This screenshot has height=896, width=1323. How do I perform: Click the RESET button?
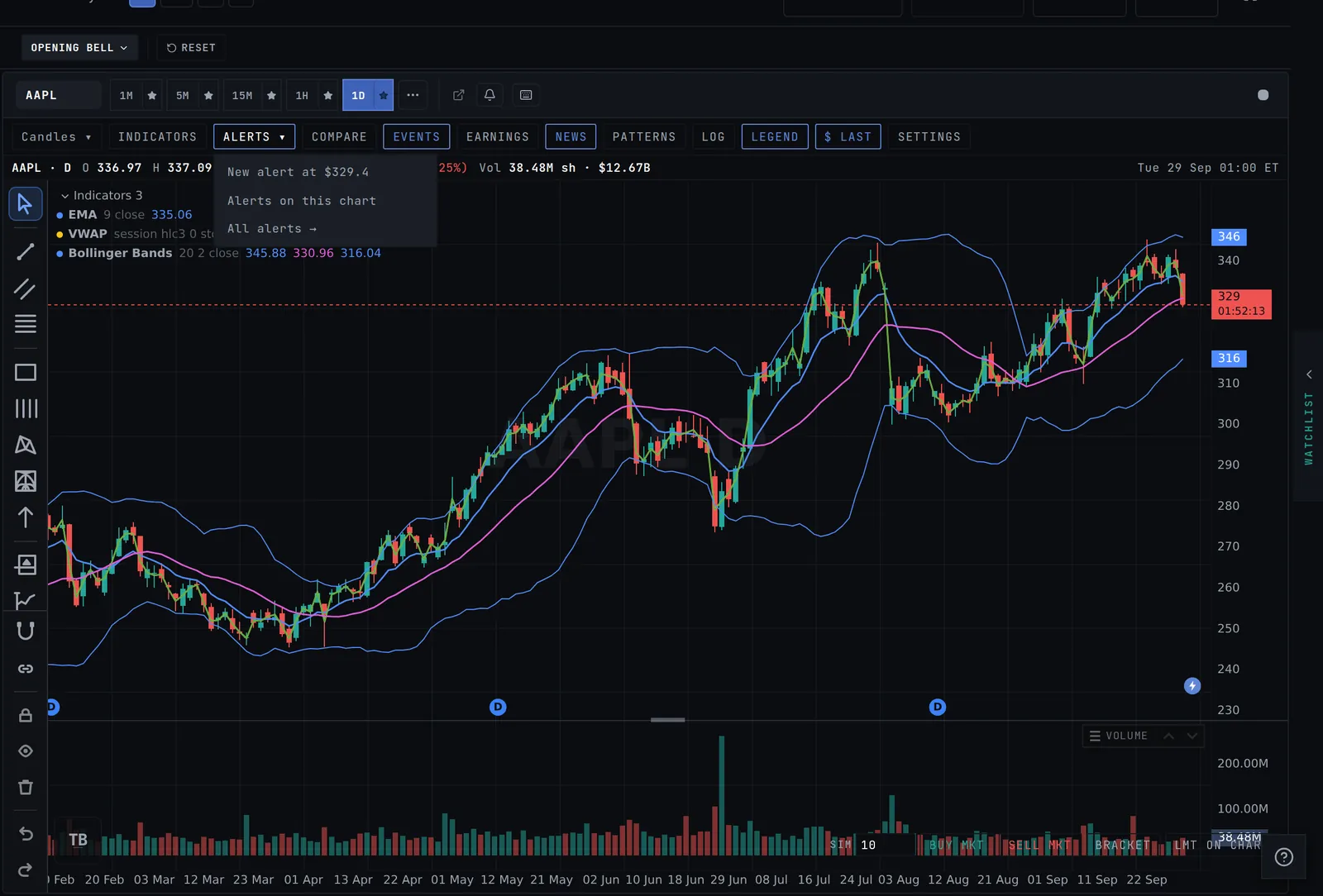[191, 48]
